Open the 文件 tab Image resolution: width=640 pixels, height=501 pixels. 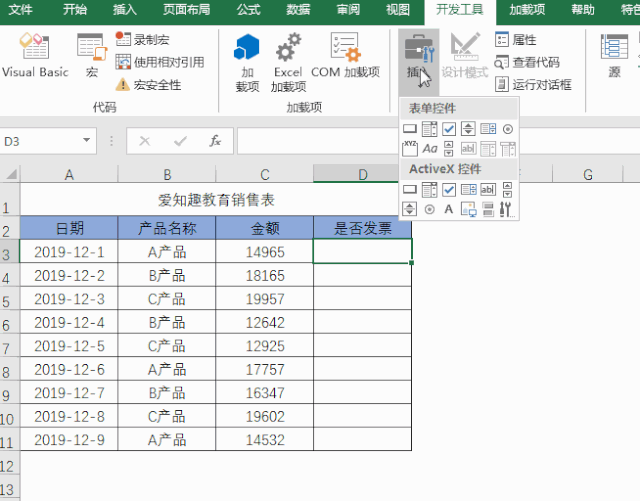click(x=20, y=9)
